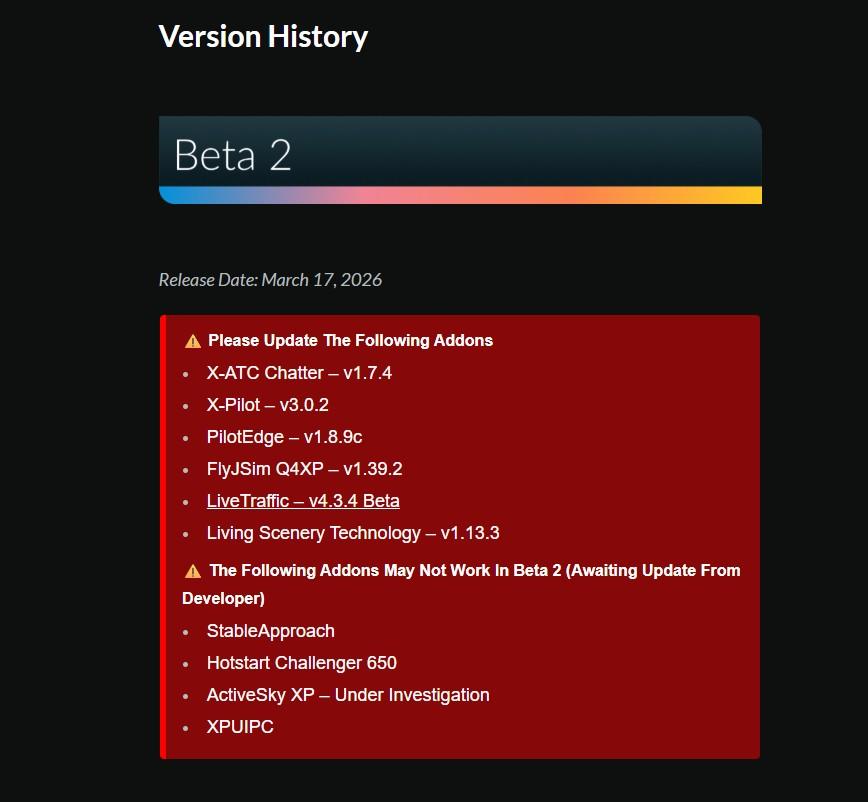Select the Hotstart Challenger 650 entry
868x802 pixels.
click(x=301, y=663)
